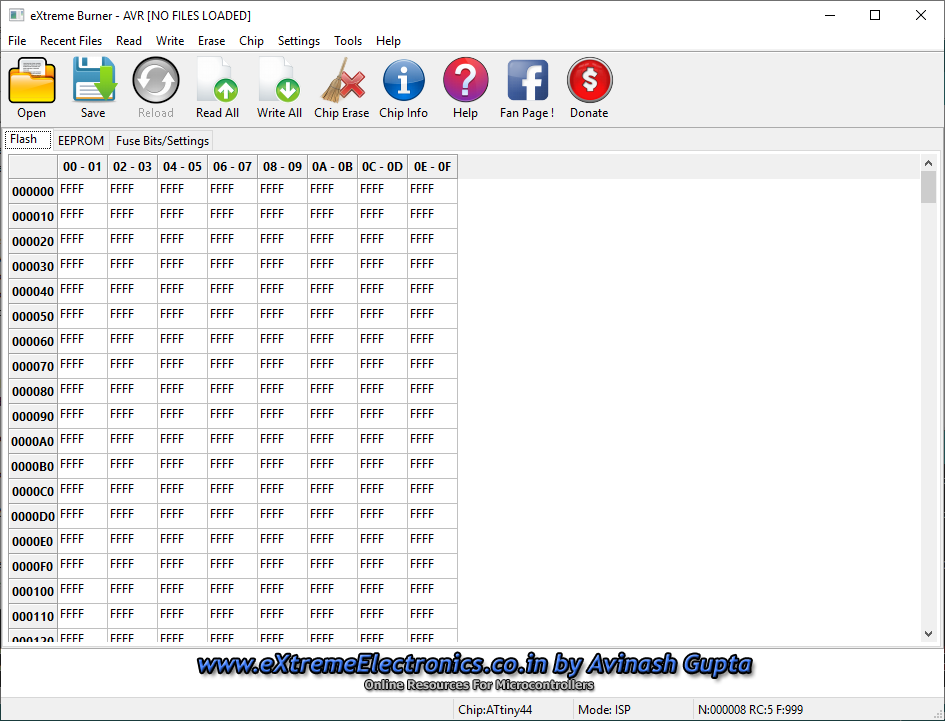Image resolution: width=945 pixels, height=721 pixels.
Task: Click row address 0000E0
Action: coord(33,542)
